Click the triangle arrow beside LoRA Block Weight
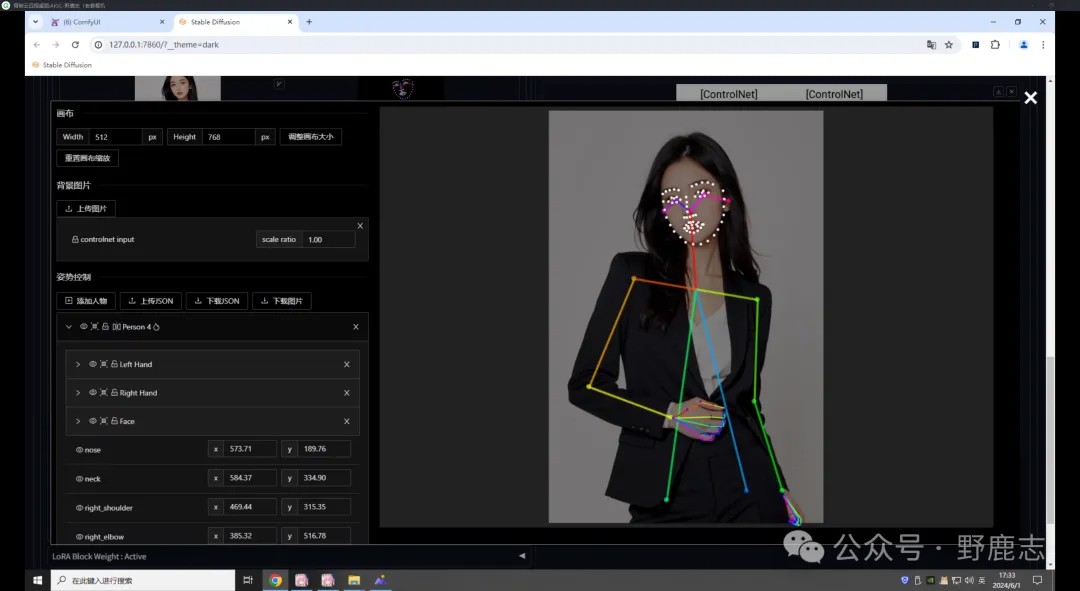 [x=521, y=556]
